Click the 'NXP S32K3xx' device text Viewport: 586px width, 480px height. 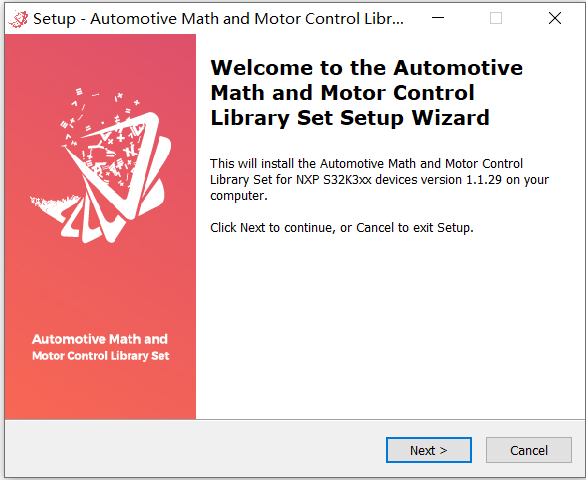pyautogui.click(x=334, y=180)
